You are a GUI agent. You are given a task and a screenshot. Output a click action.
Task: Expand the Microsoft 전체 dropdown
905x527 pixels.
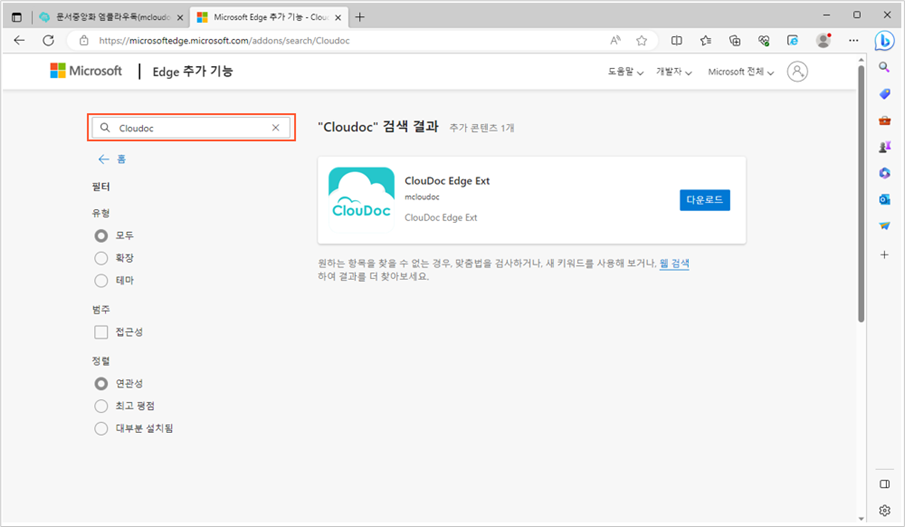(x=741, y=72)
